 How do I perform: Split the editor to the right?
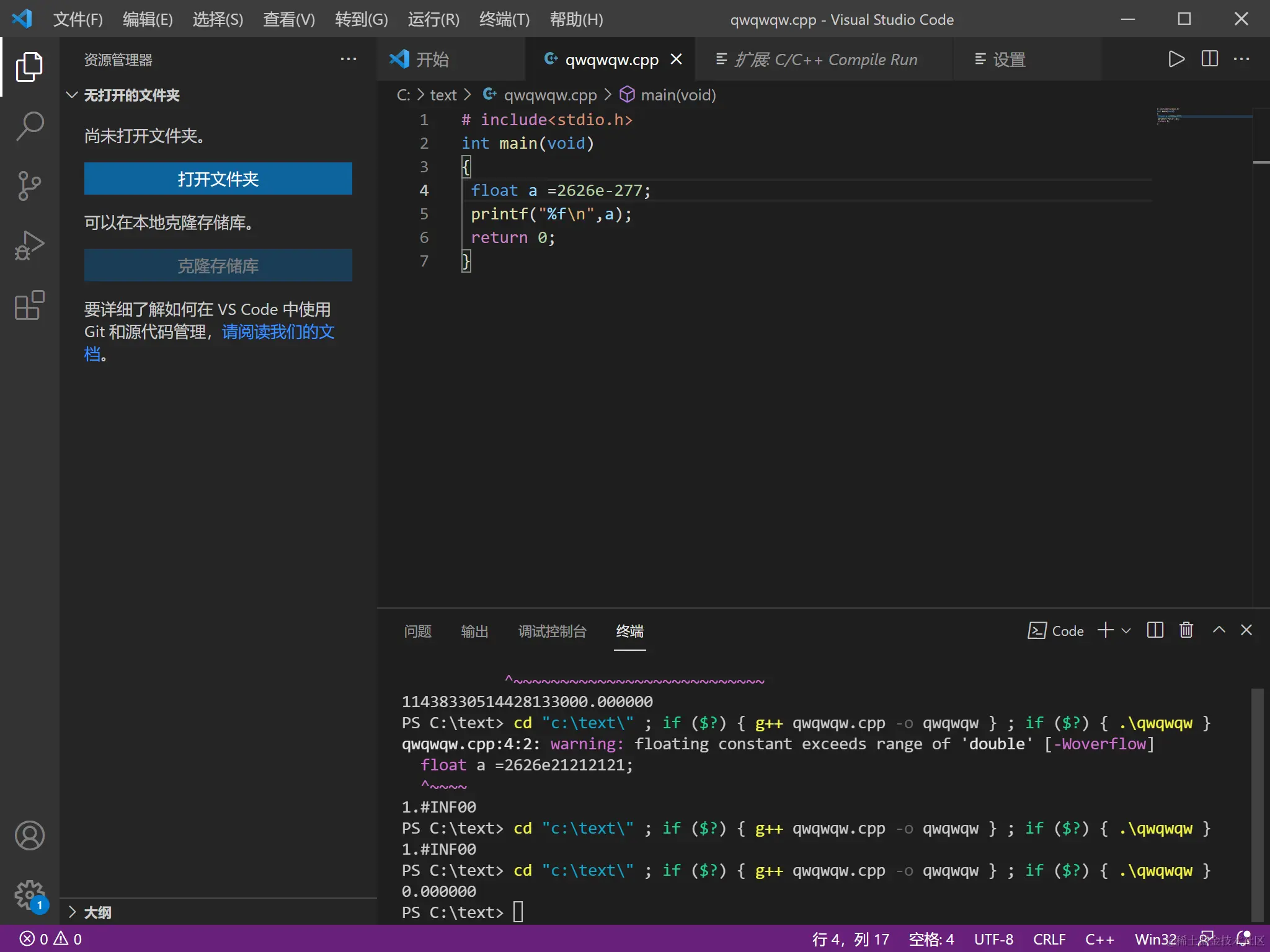(x=1209, y=59)
